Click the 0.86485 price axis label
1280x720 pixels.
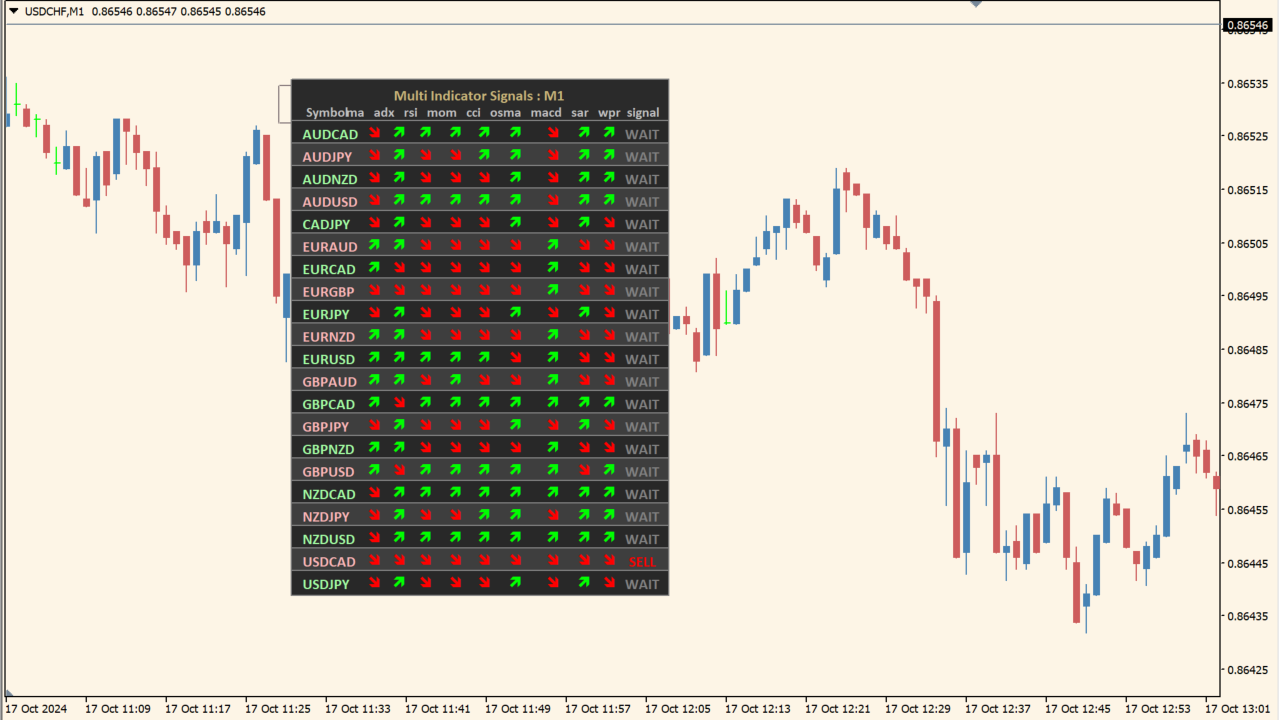(x=1247, y=350)
